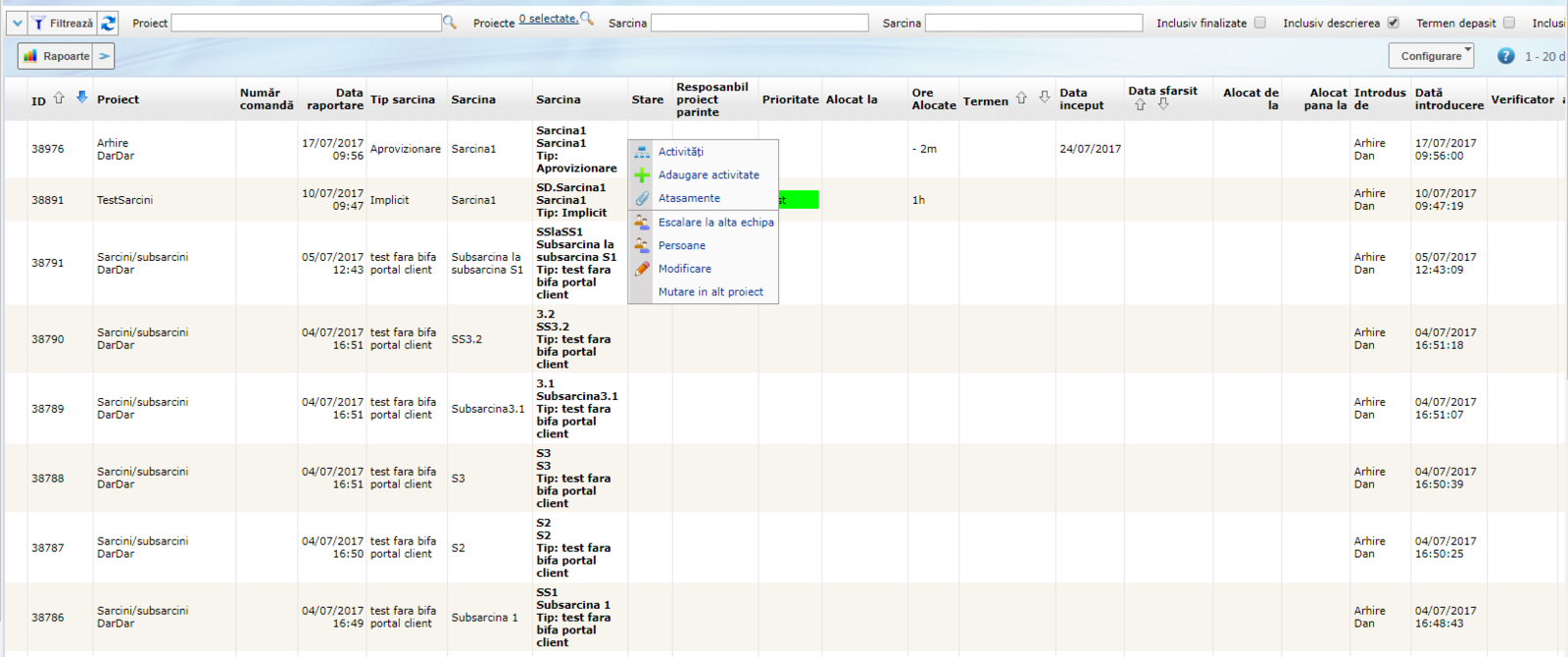Click the magnifier icon beside Proiect field

pyautogui.click(x=450, y=22)
